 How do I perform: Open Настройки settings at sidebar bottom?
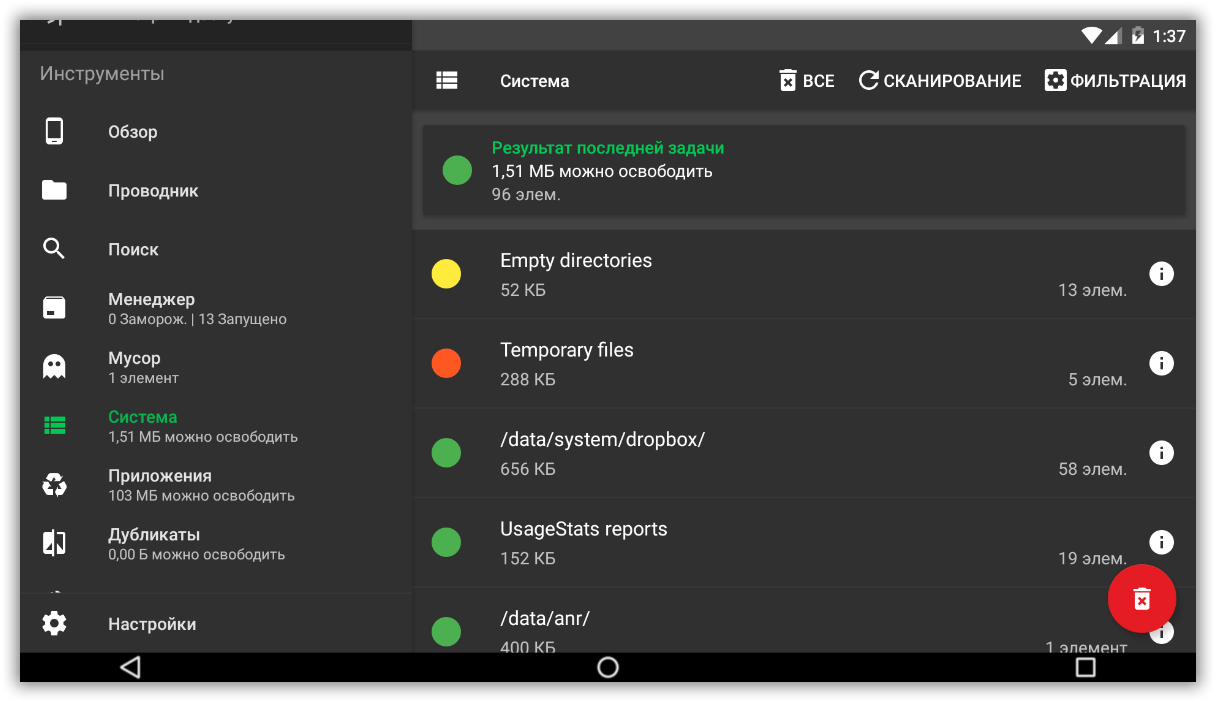(x=152, y=624)
